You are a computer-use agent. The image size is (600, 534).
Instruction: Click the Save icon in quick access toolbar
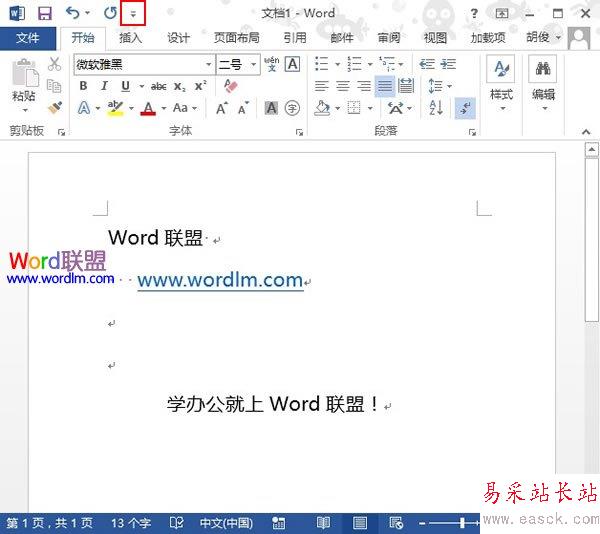point(45,13)
